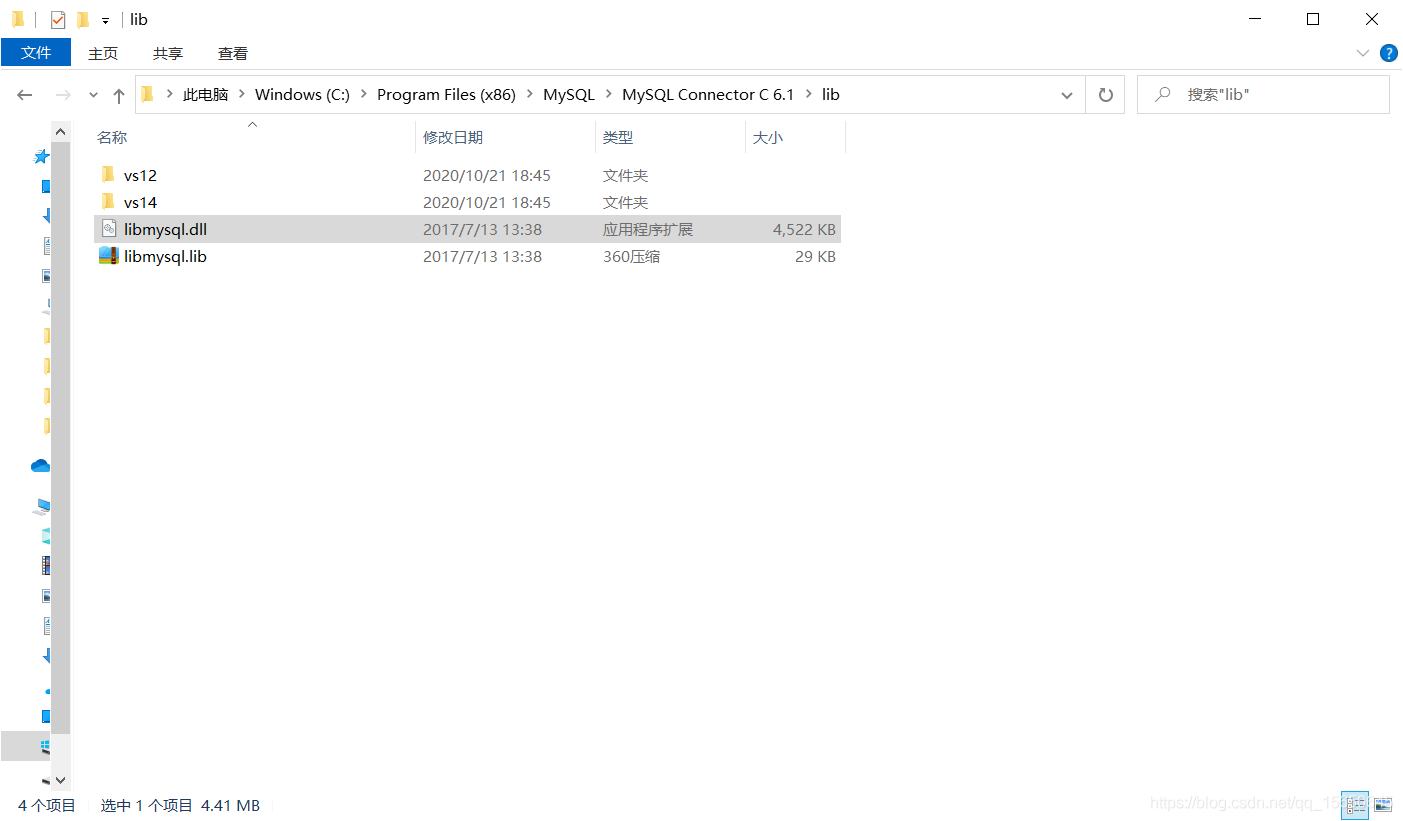This screenshot has height=821, width=1403.
Task: Open the 文件 ribbon tab
Action: click(x=36, y=53)
